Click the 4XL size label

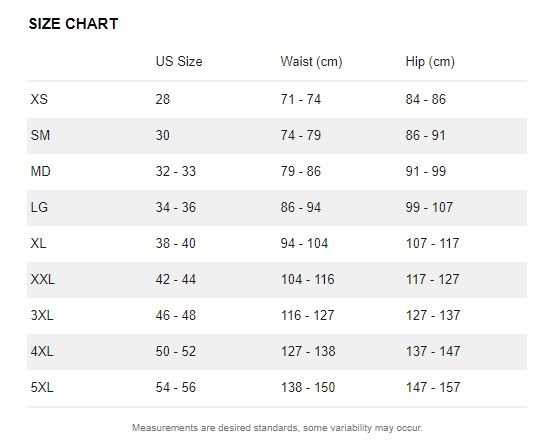point(42,351)
